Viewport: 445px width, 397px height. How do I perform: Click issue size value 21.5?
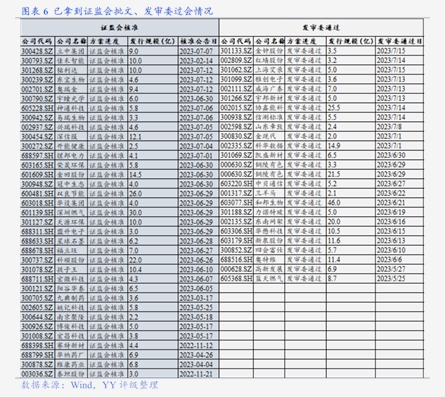pyautogui.click(x=334, y=174)
